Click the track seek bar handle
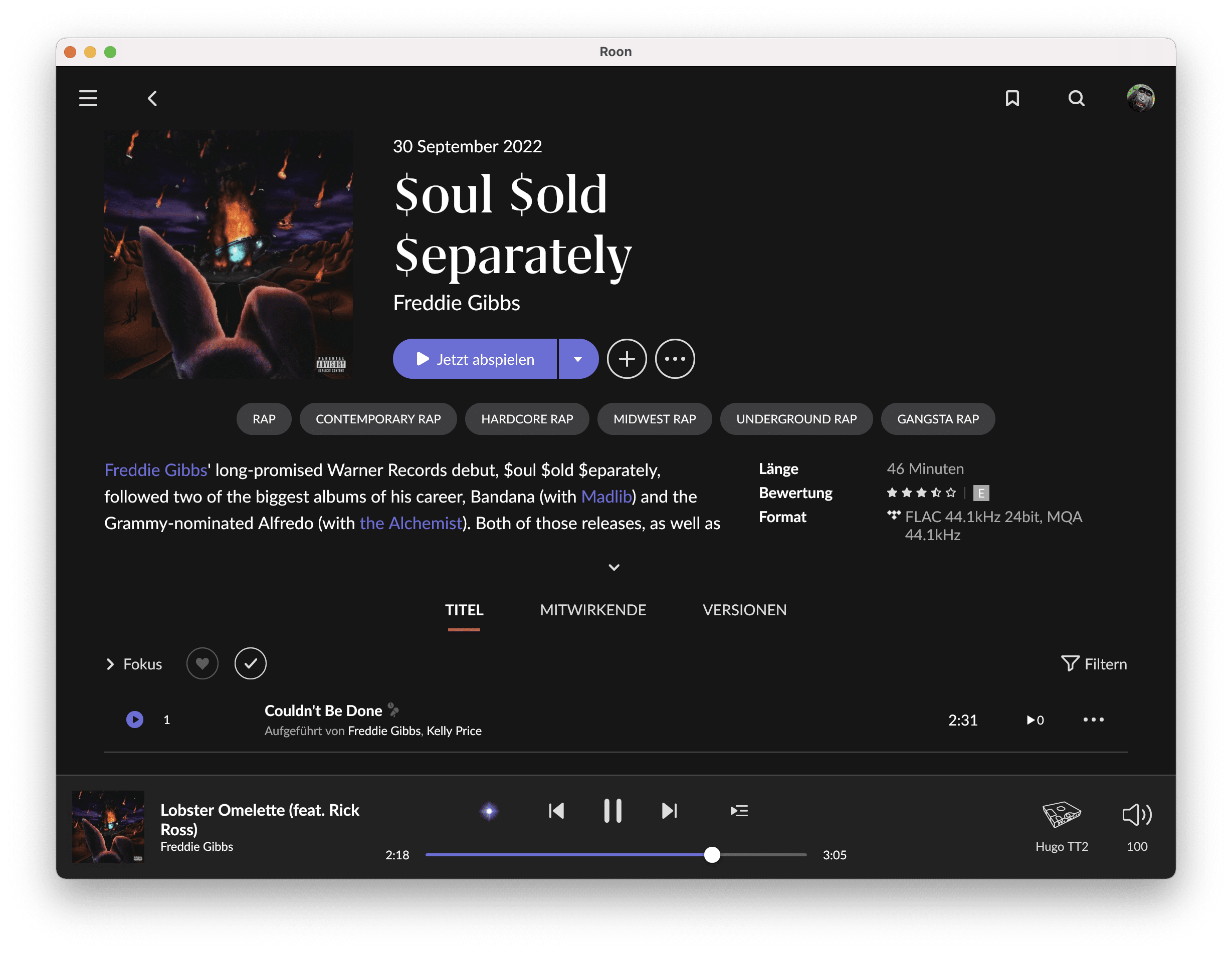 pos(712,855)
